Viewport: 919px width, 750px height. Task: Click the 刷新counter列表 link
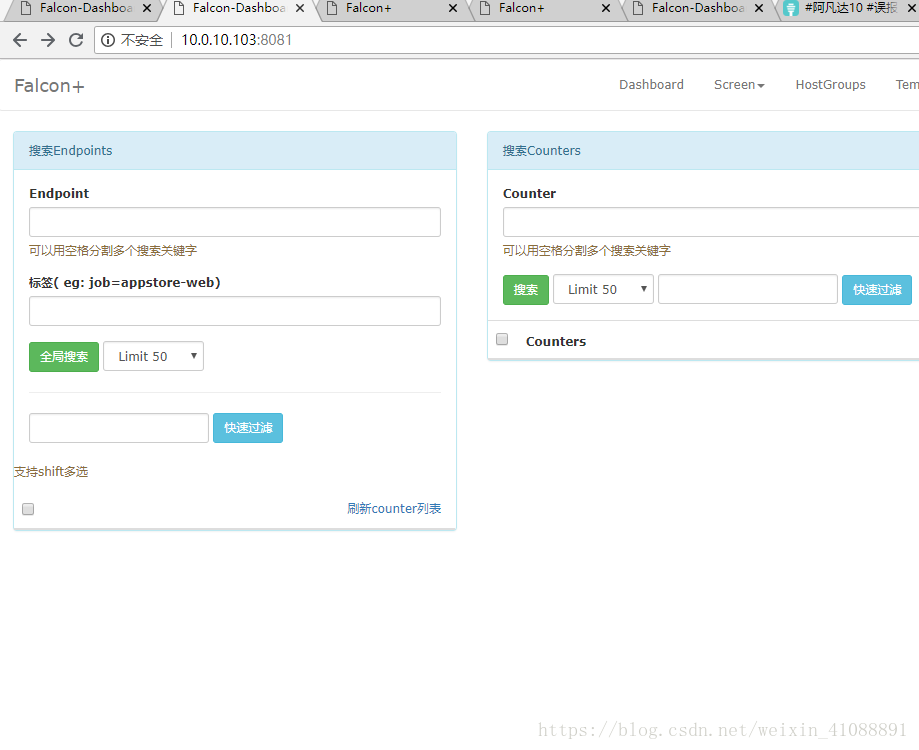[x=394, y=509]
